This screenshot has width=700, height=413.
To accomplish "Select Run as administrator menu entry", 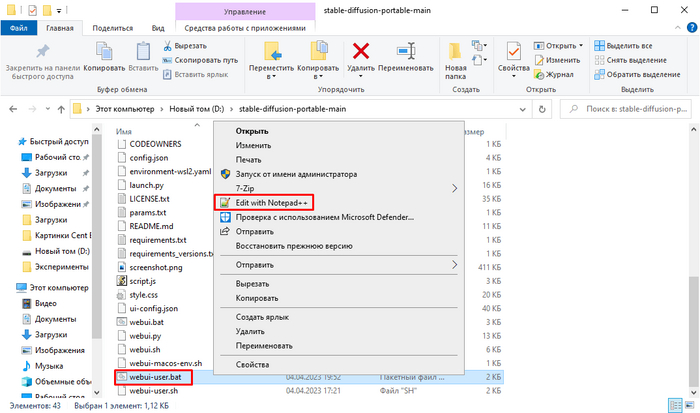I will click(x=289, y=173).
